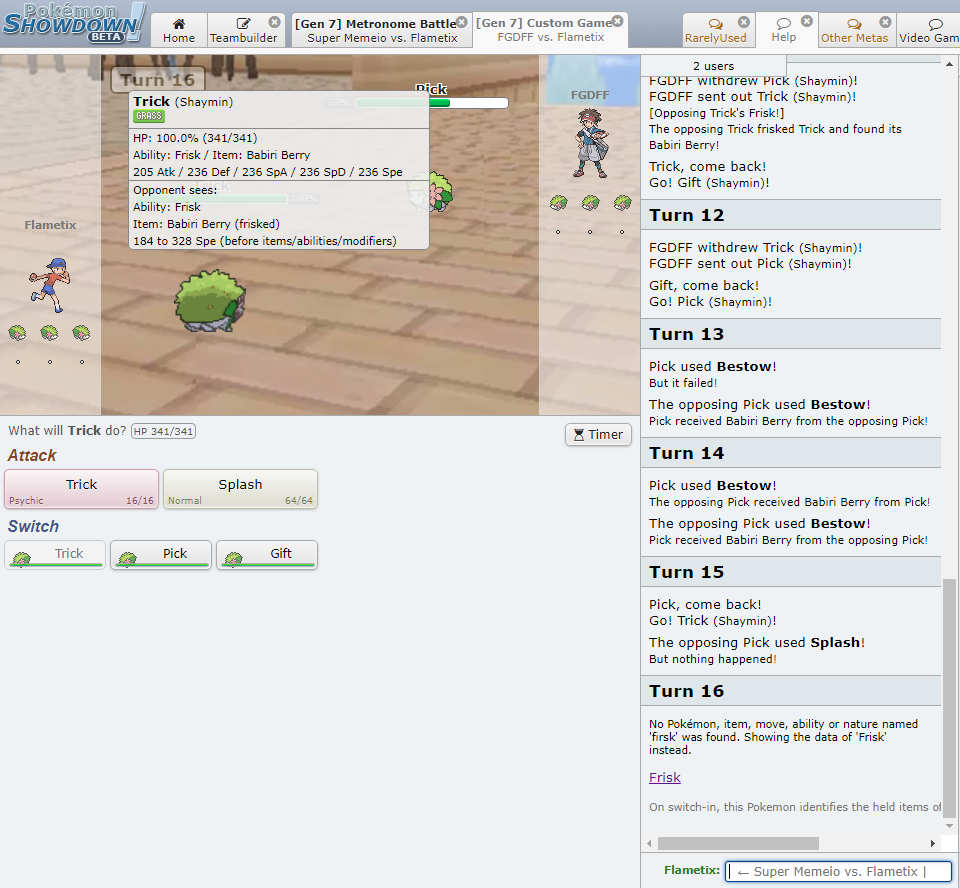Viewport: 960px width, 888px height.
Task: Click the Pokémon Showdown logo
Action: click(x=73, y=23)
